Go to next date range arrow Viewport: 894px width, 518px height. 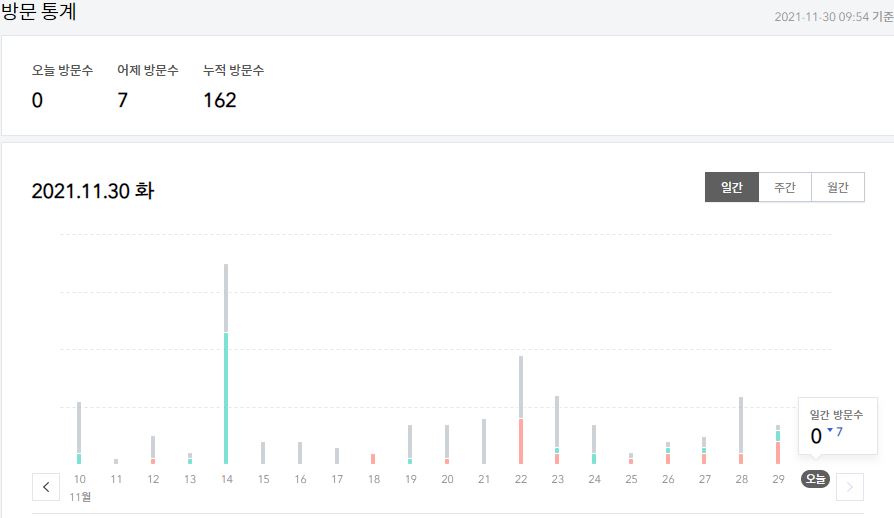[850, 487]
